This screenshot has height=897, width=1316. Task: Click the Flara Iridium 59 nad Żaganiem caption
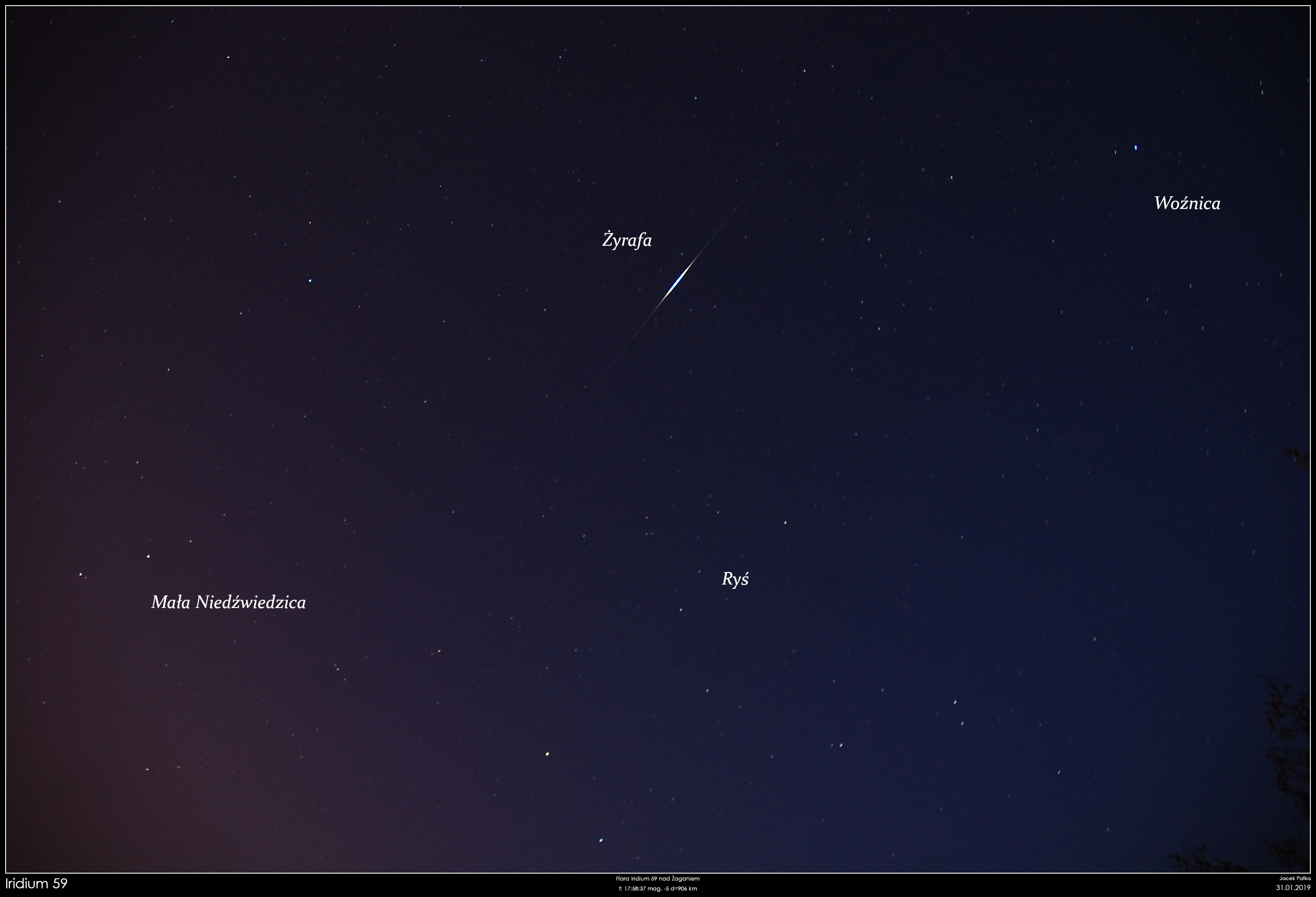click(658, 878)
